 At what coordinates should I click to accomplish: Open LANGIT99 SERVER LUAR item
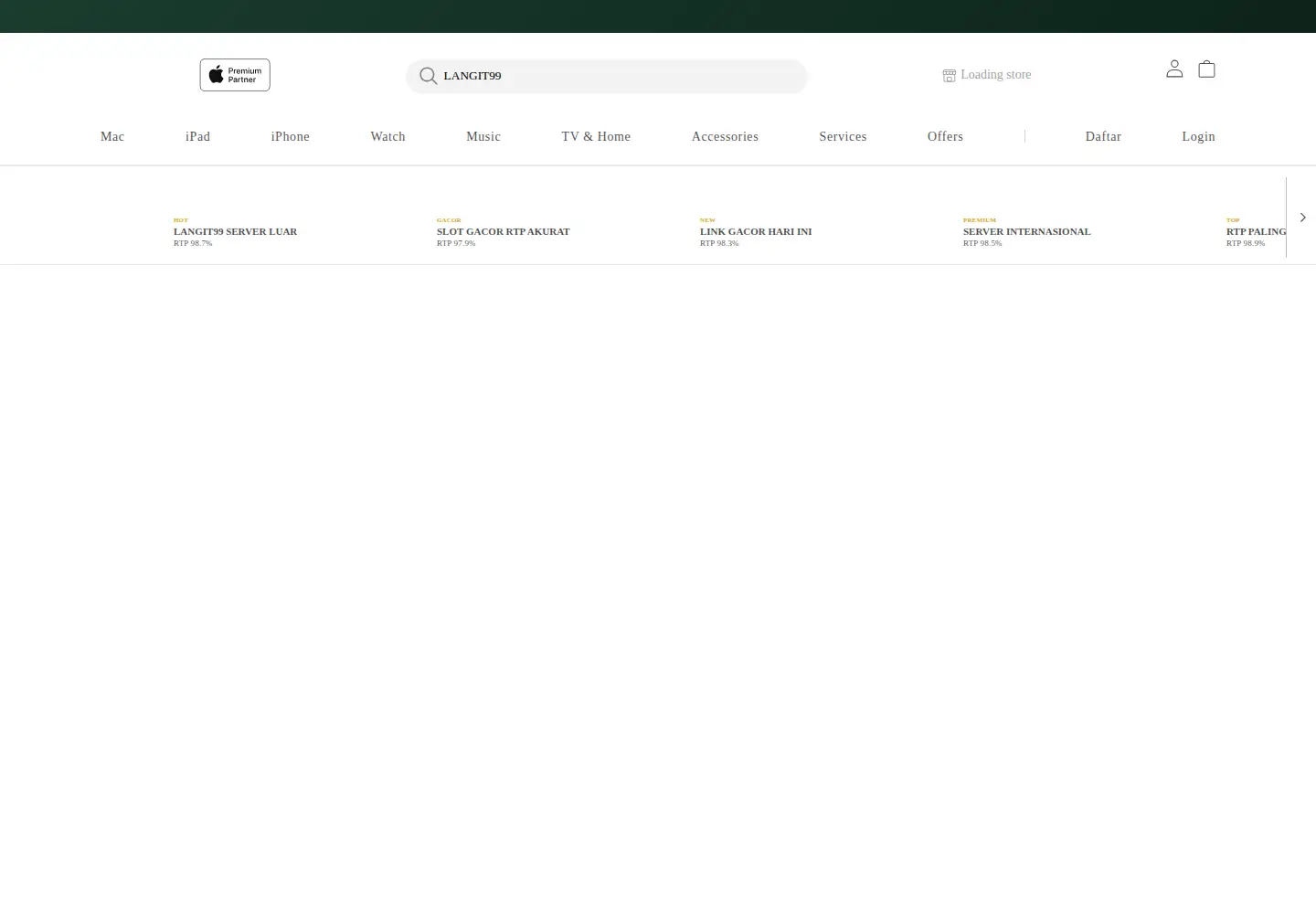point(235,231)
